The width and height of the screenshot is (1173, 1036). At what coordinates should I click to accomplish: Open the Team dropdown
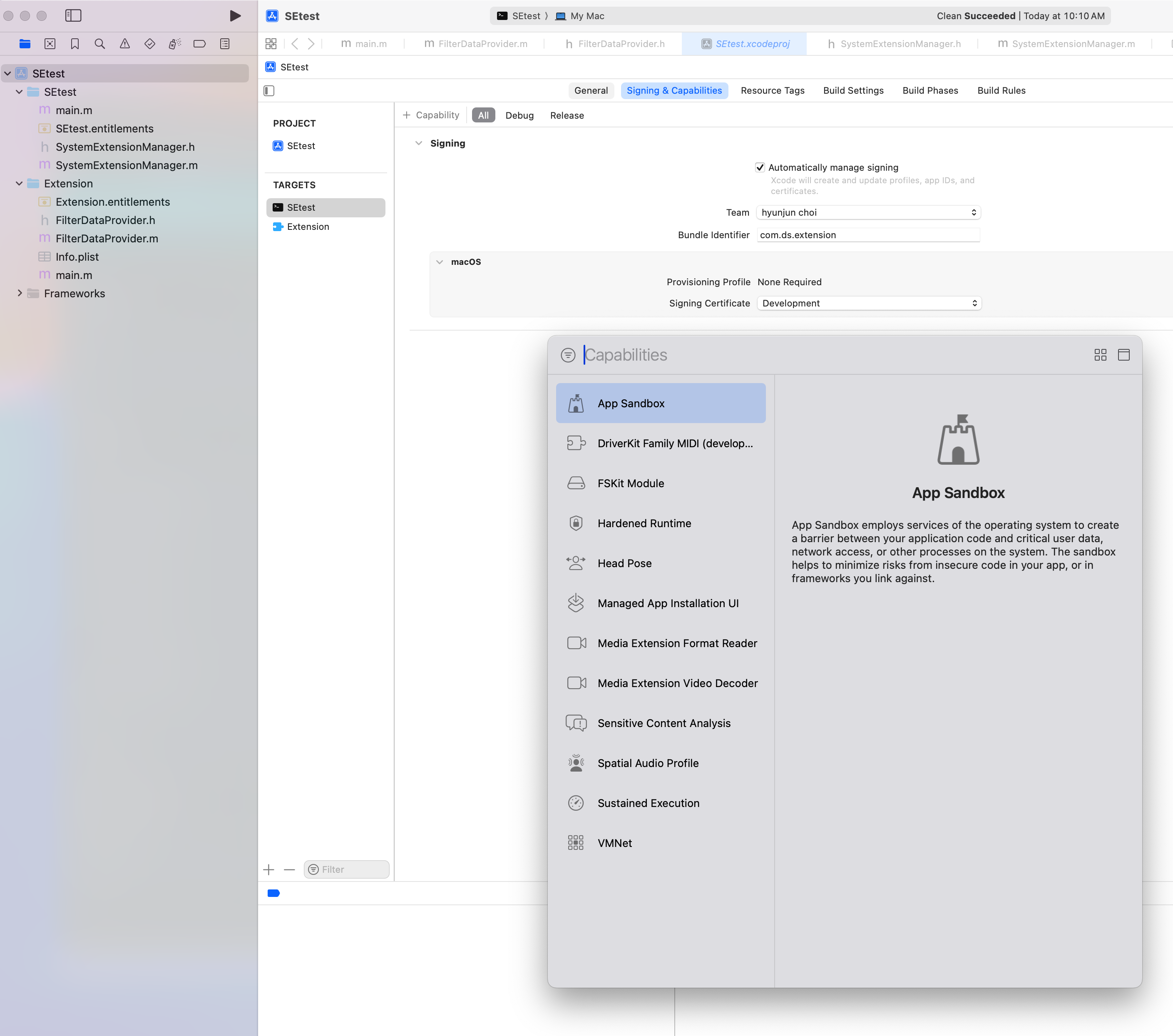point(868,212)
